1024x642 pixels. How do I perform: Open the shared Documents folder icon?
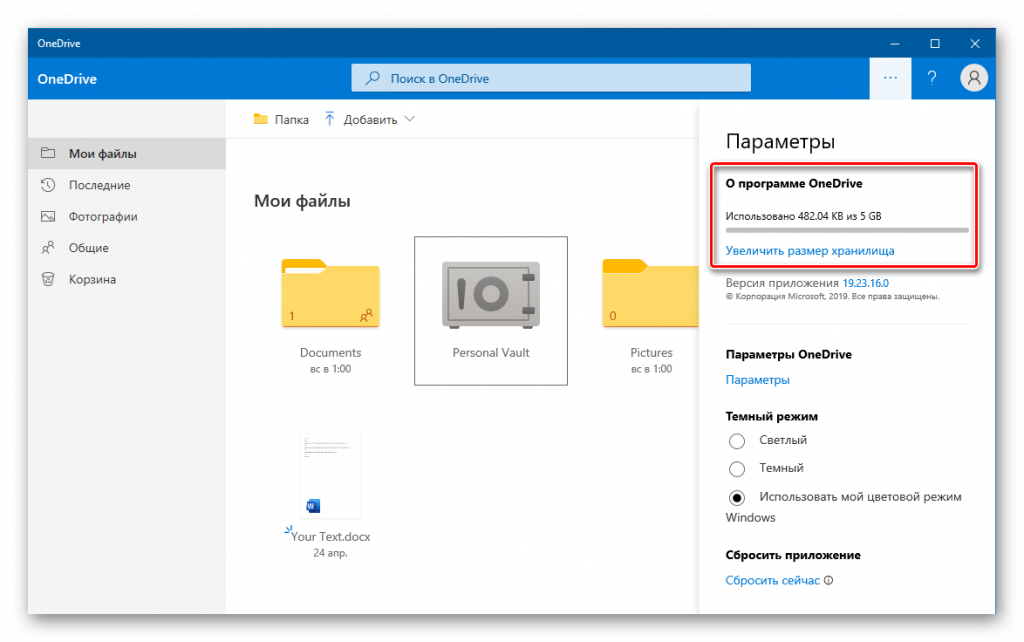pos(330,294)
